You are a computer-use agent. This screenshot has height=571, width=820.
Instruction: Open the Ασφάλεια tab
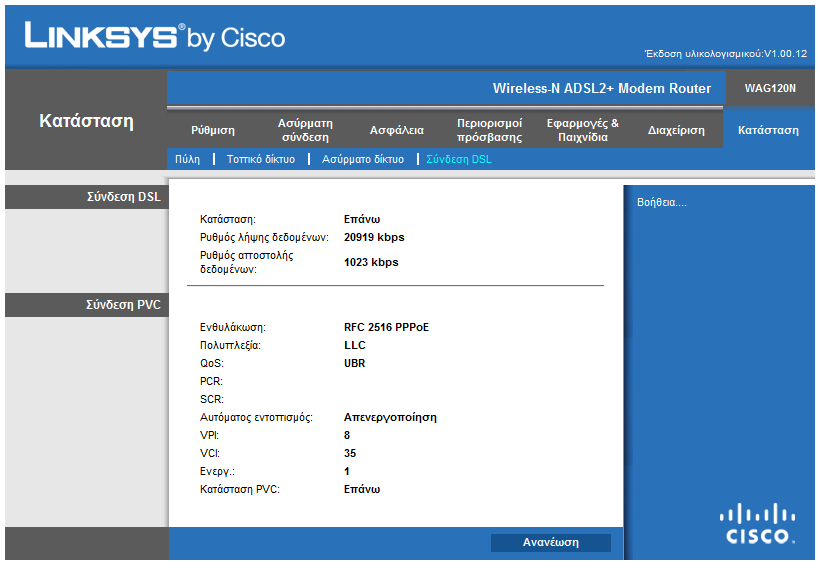[396, 130]
